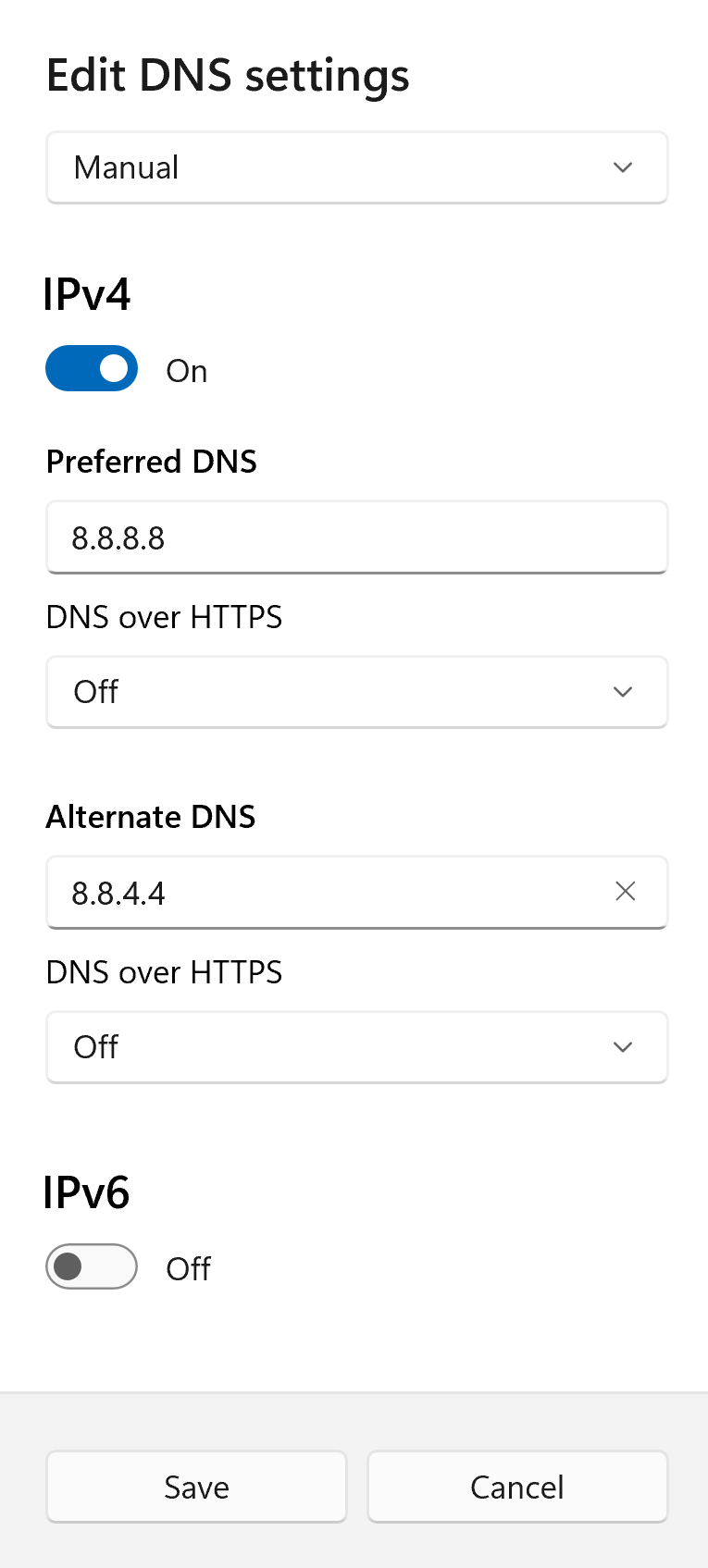Enable the IPv6 toggle switch

pos(92,1266)
